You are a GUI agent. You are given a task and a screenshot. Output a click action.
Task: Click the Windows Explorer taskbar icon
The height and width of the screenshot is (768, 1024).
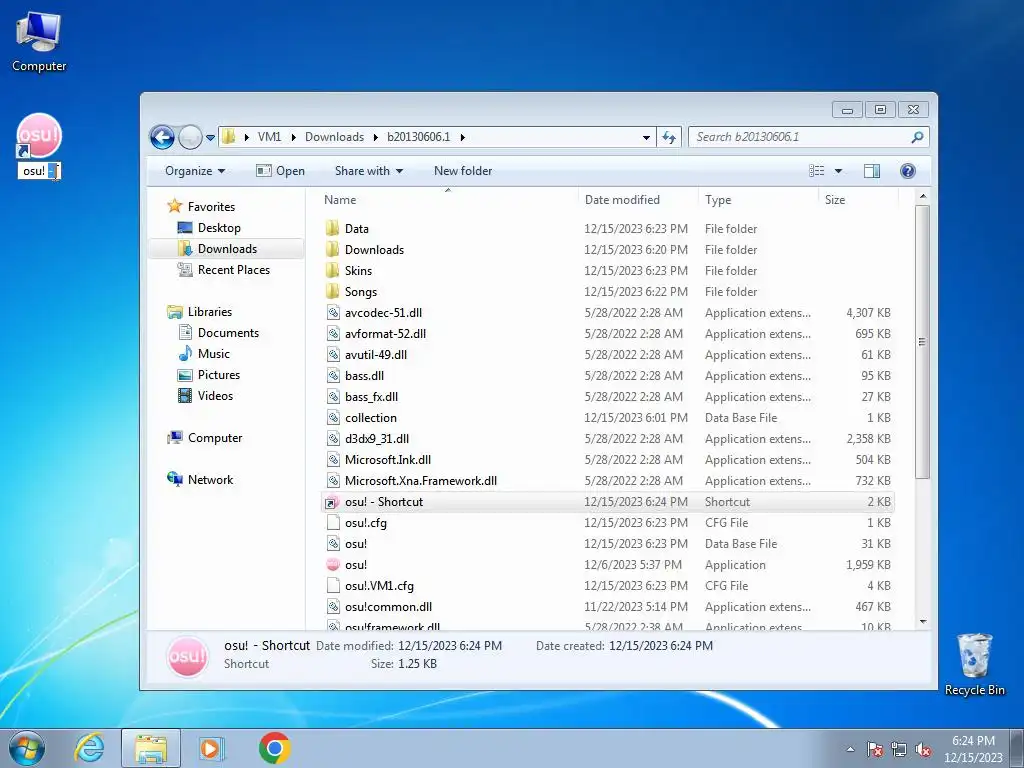coord(151,748)
